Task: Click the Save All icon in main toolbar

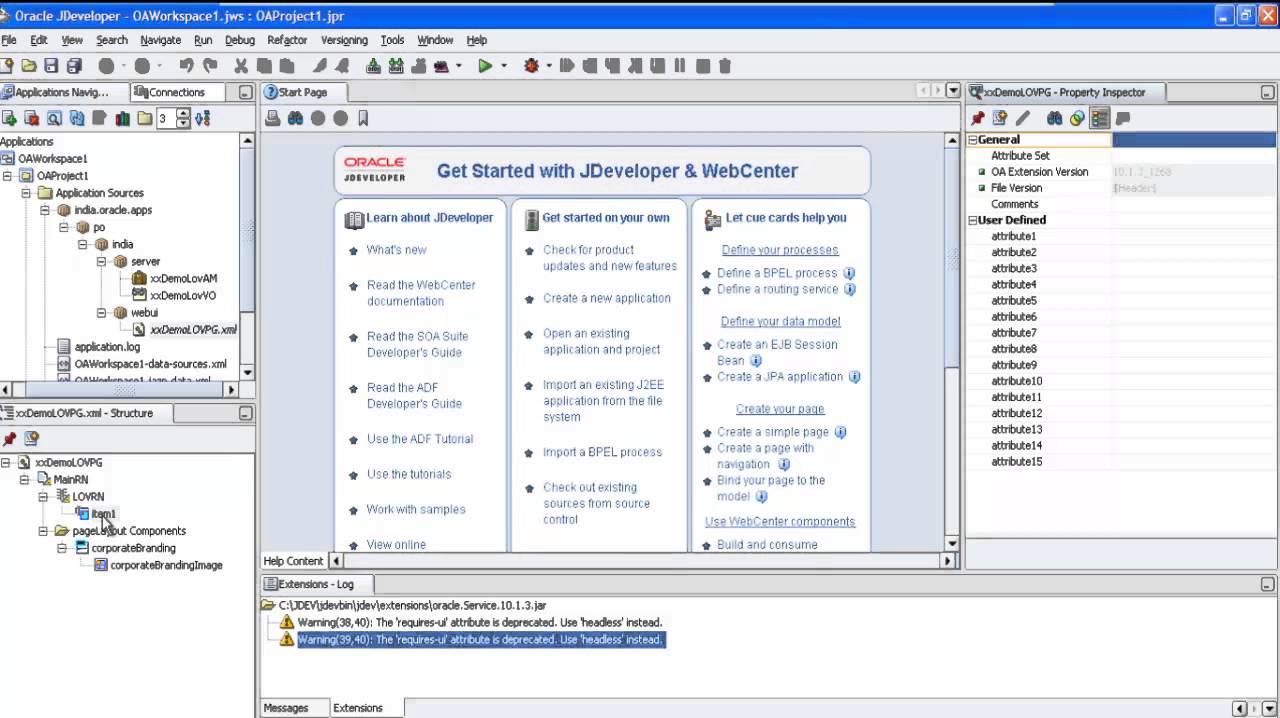Action: coord(74,66)
